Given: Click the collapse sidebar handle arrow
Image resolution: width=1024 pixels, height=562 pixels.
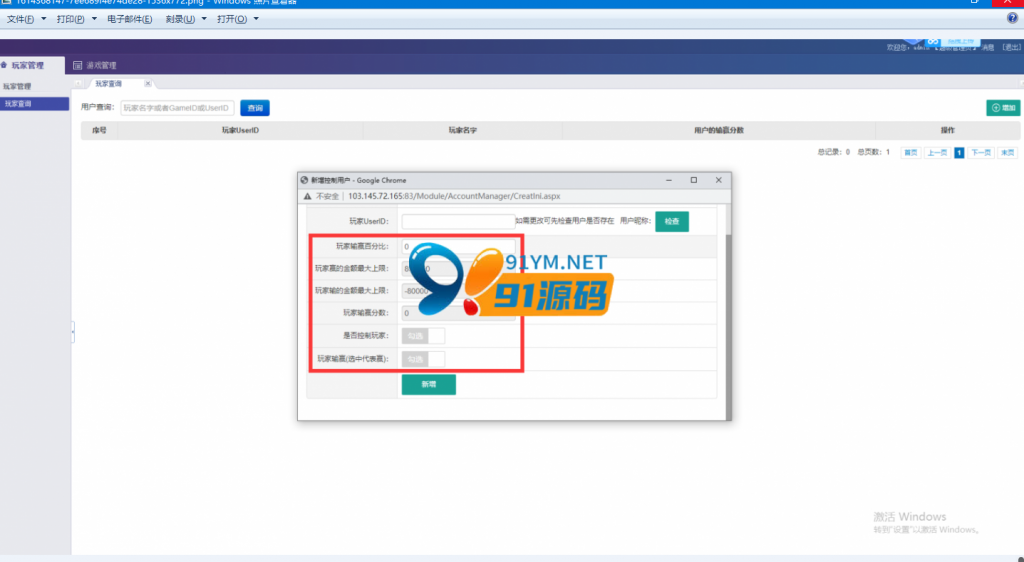Looking at the screenshot, I should coord(72,332).
